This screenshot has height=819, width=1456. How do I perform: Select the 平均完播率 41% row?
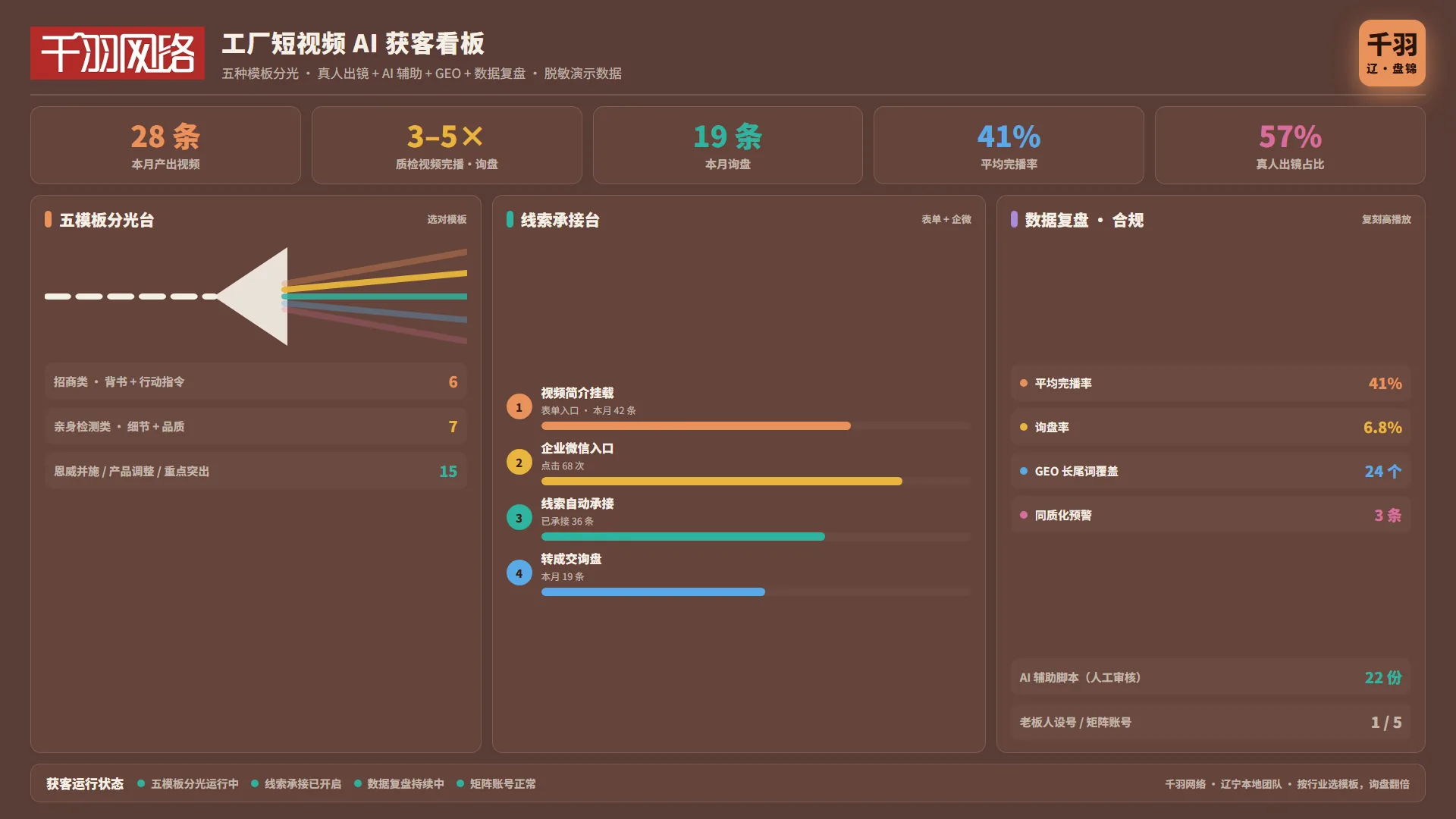tap(1210, 383)
